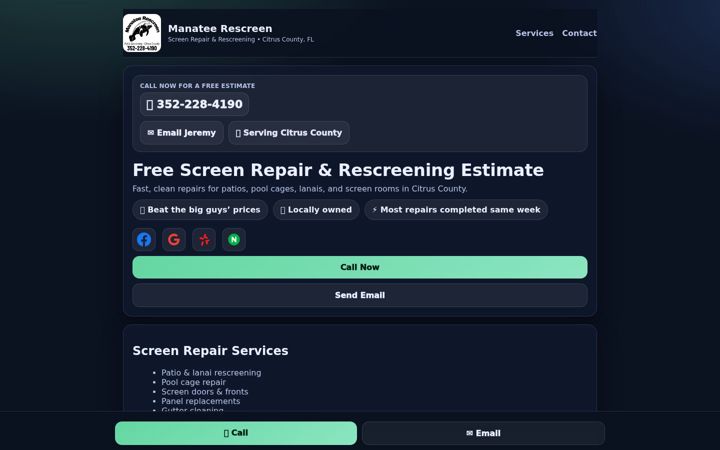Click the Manatee Rescreen site title
The height and width of the screenshot is (450, 720).
point(220,28)
